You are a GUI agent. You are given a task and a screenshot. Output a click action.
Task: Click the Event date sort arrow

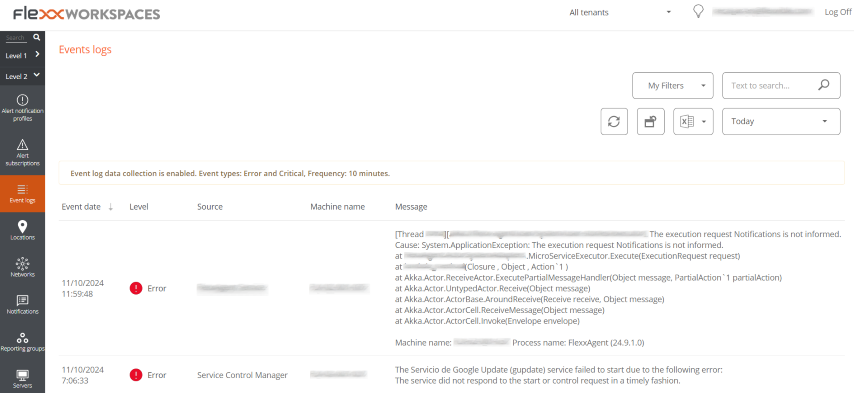(x=111, y=207)
